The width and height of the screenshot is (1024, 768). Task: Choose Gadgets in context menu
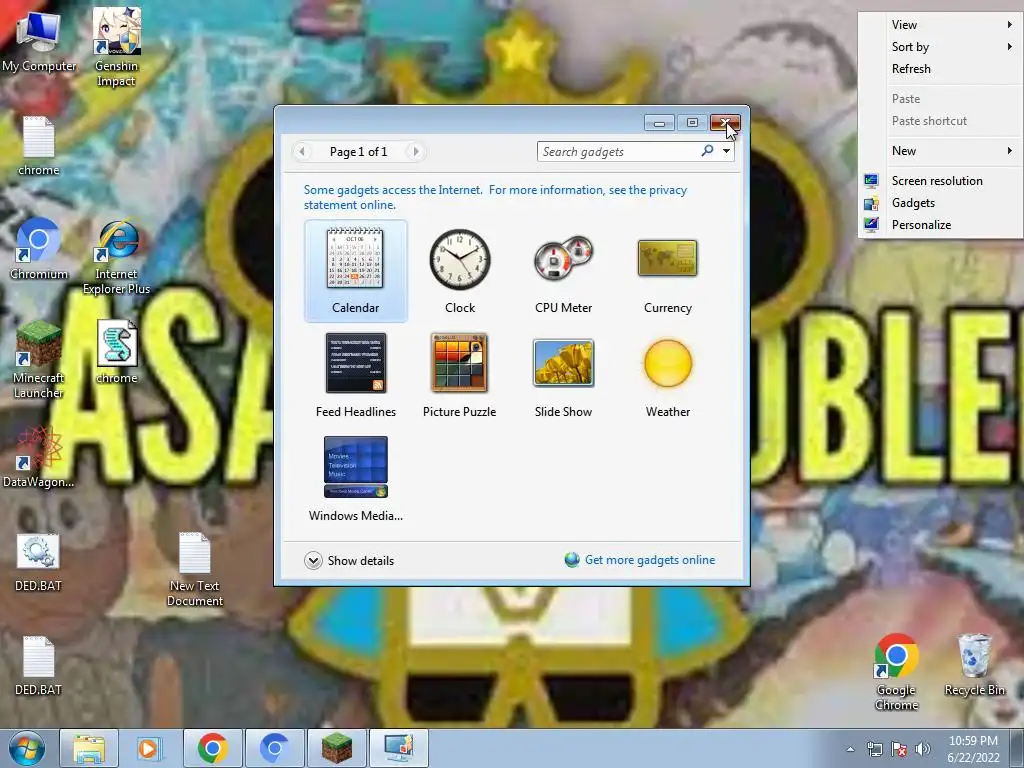tap(940, 202)
